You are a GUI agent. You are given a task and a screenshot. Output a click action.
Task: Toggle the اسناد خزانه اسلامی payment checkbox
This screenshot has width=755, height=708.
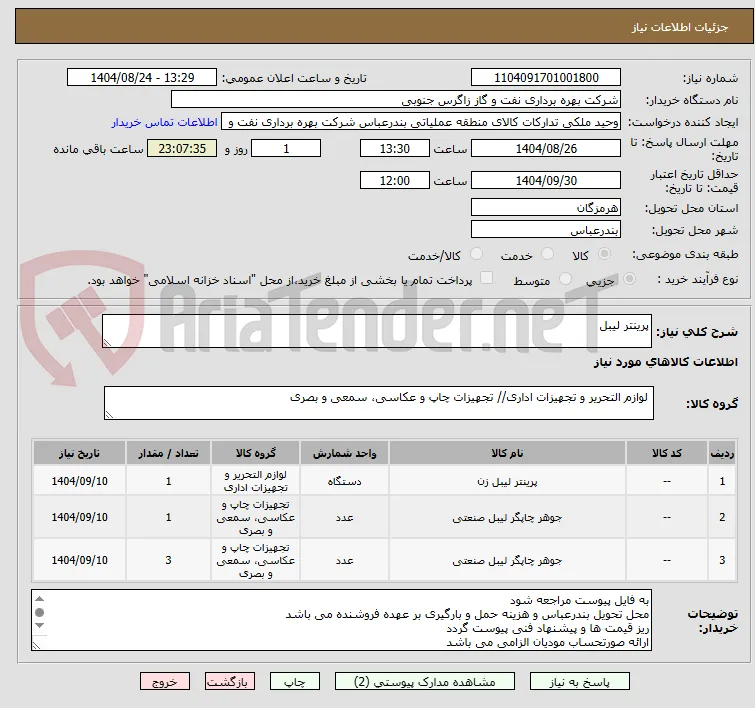pyautogui.click(x=487, y=278)
